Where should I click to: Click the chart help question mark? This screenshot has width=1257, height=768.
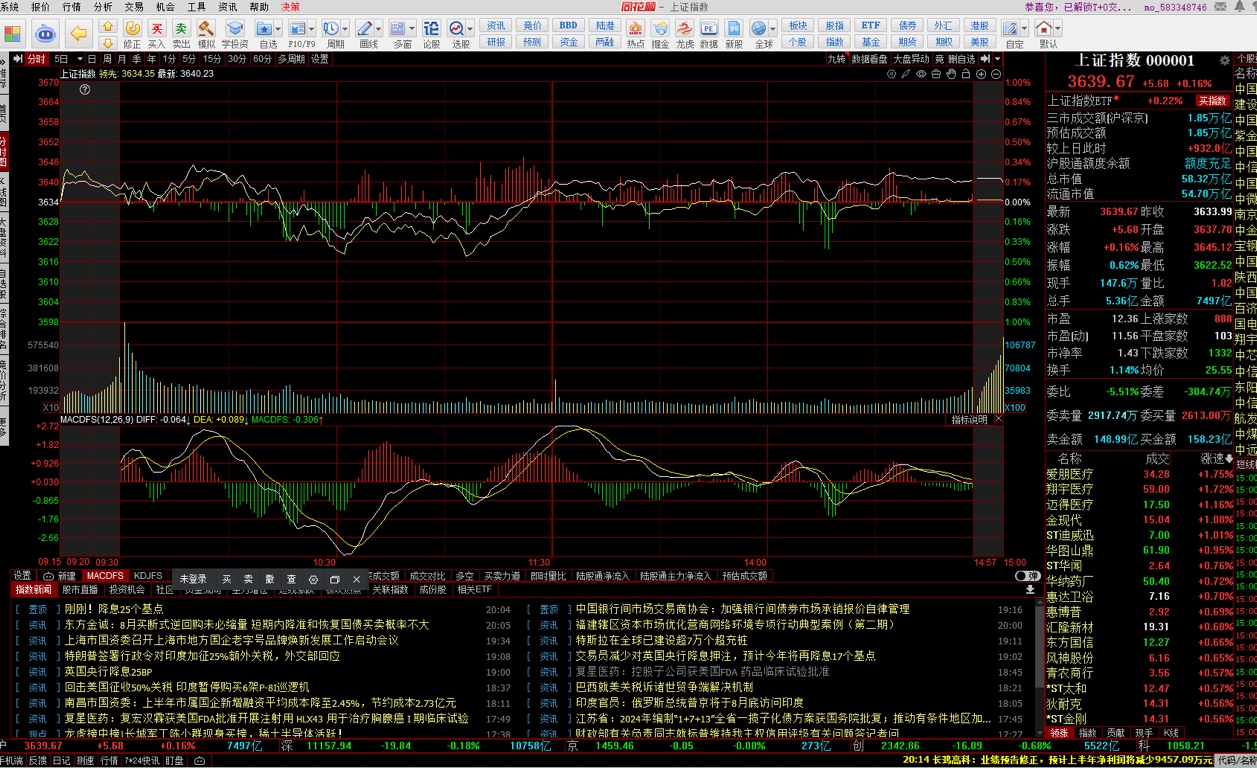click(85, 89)
